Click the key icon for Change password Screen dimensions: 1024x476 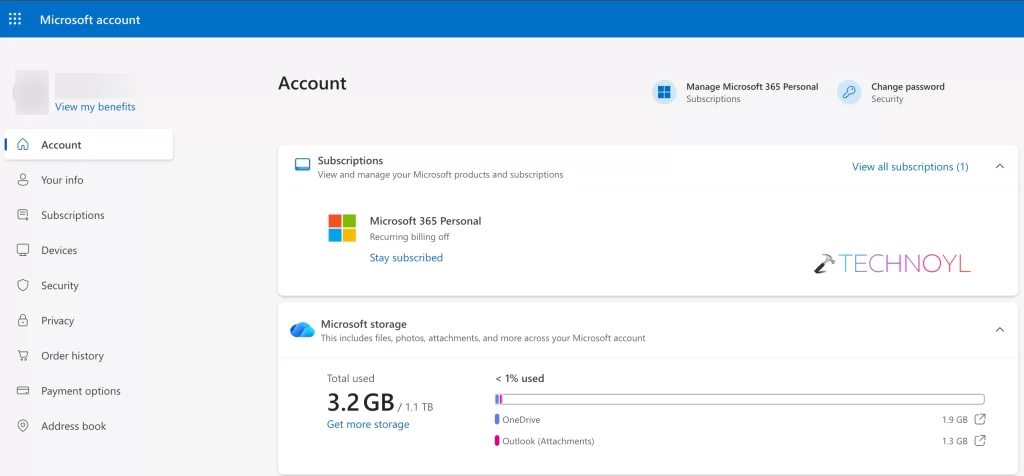tap(849, 92)
